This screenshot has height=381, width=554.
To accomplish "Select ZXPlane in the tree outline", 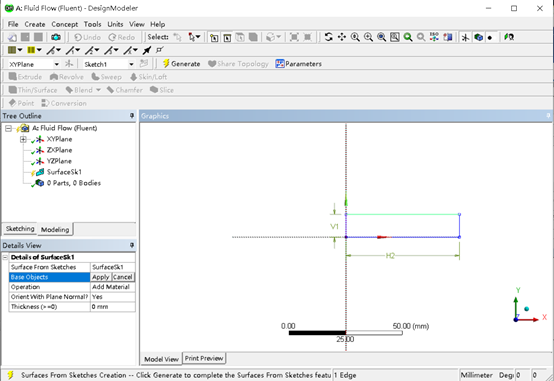I will (x=59, y=150).
